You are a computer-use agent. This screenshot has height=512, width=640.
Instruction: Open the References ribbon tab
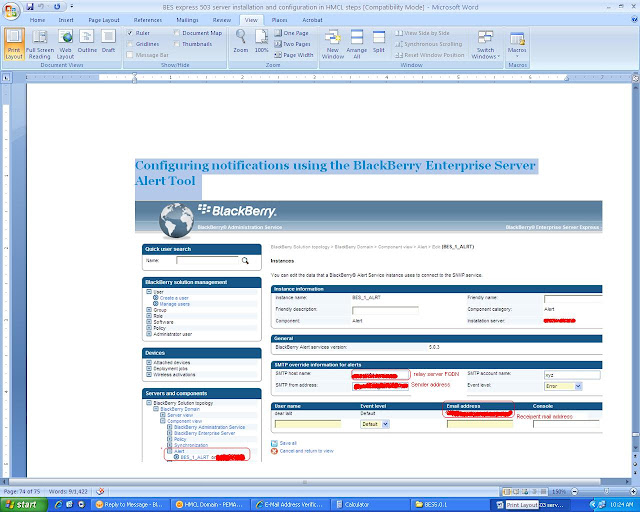tap(148, 20)
